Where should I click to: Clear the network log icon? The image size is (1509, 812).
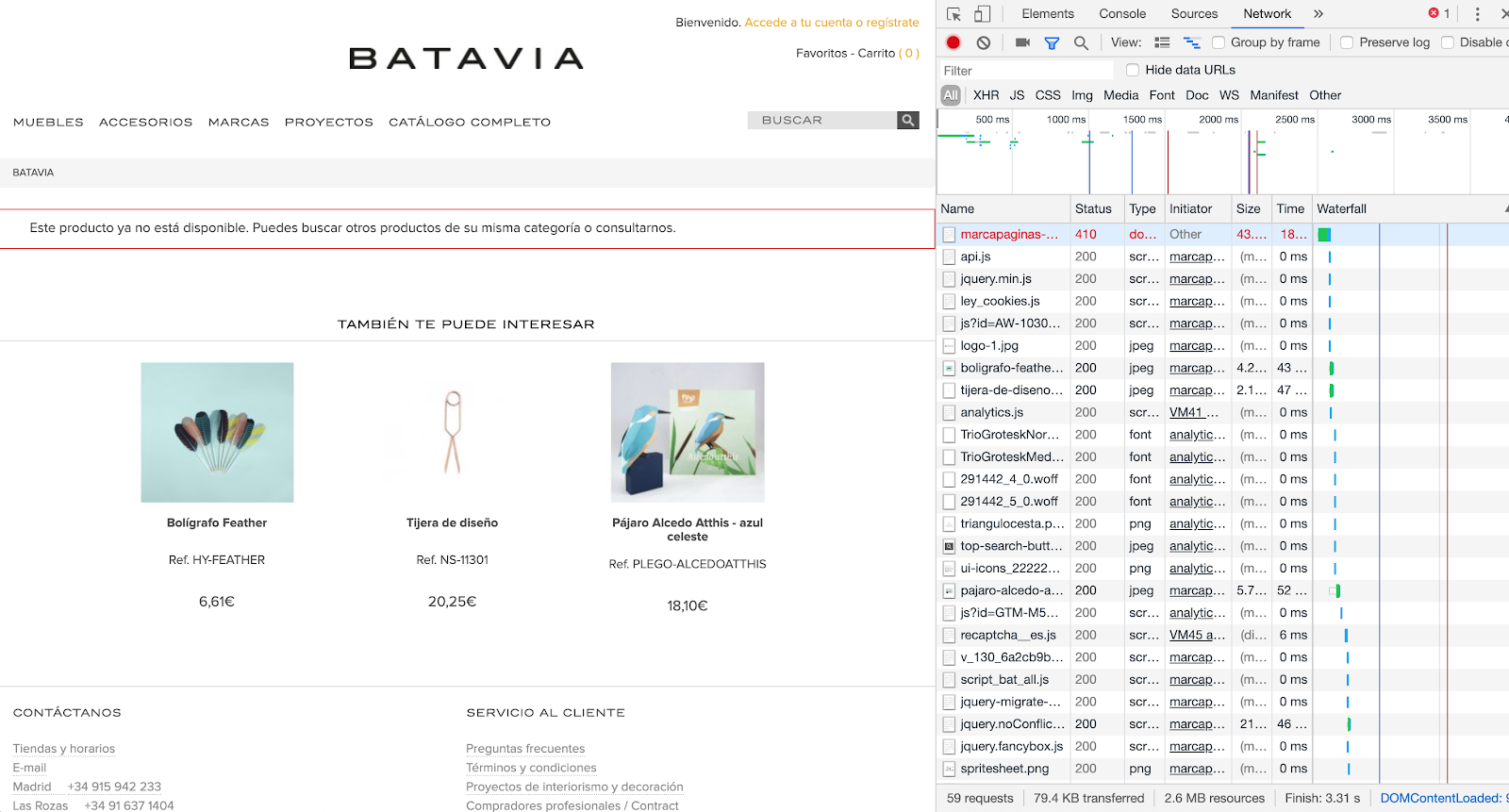(984, 42)
